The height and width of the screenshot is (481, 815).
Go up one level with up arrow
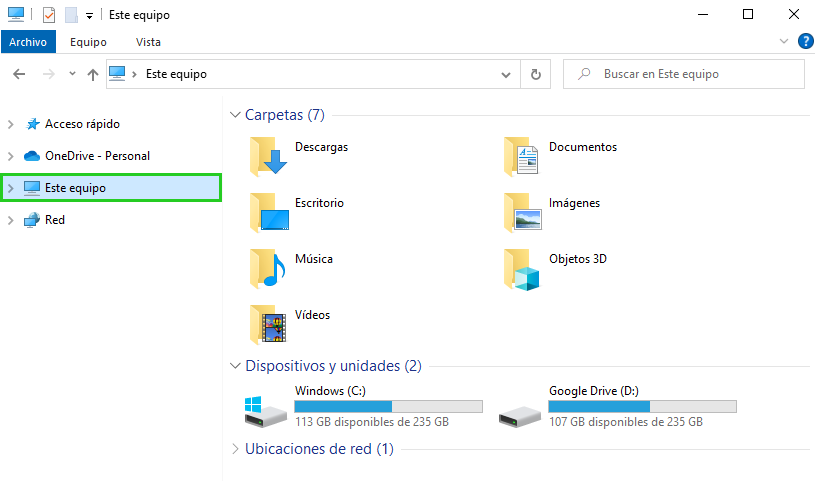pyautogui.click(x=93, y=74)
